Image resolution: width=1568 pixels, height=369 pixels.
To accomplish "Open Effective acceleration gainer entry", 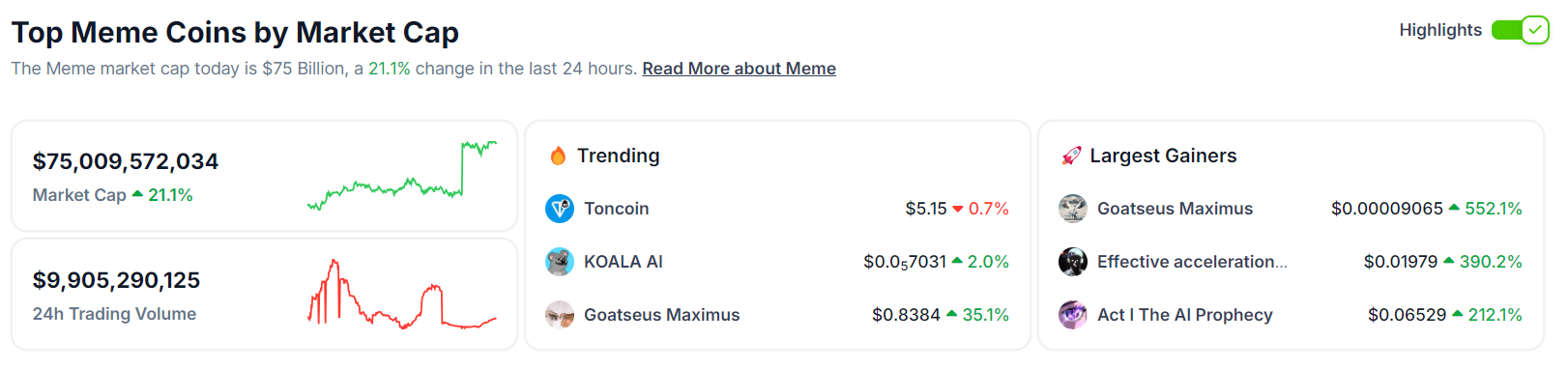I will point(1192,262).
